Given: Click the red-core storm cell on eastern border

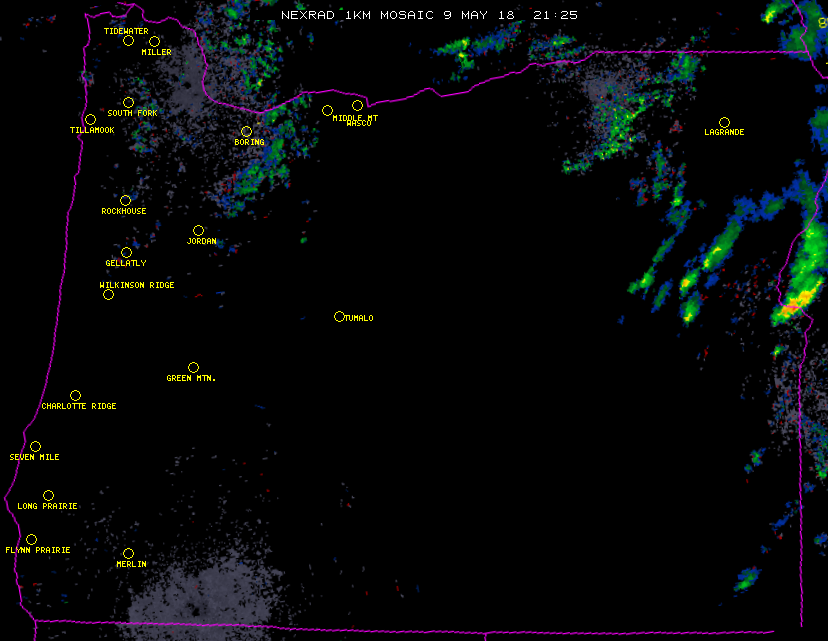Looking at the screenshot, I should coord(798,299).
